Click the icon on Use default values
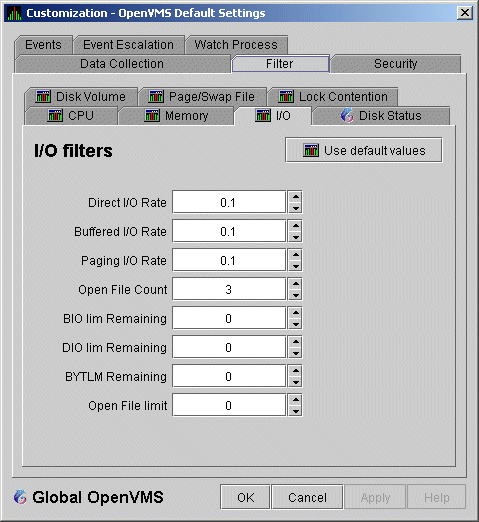The width and height of the screenshot is (479, 522). [311, 150]
